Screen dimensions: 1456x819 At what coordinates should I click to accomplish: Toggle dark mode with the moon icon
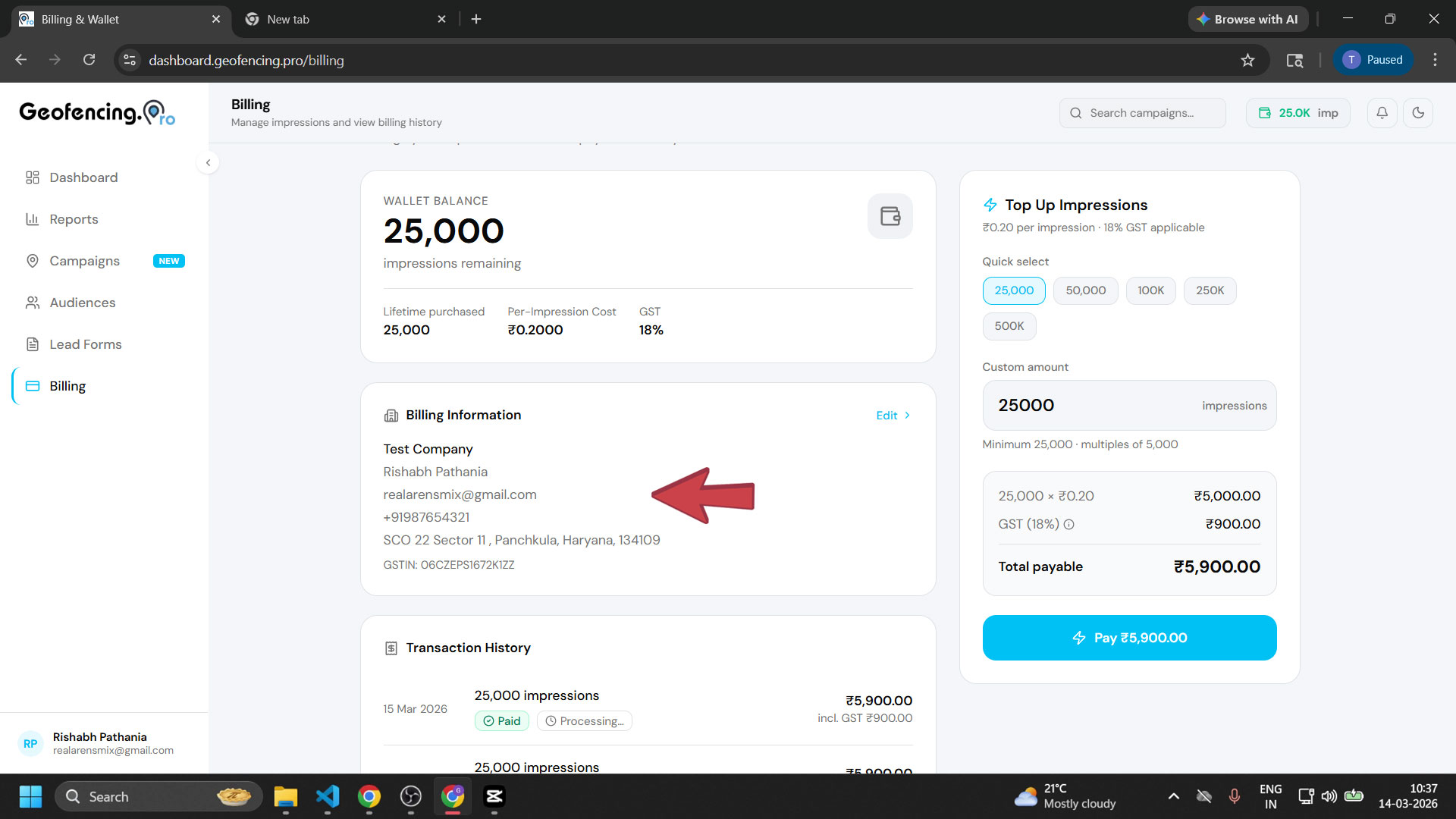coord(1418,112)
